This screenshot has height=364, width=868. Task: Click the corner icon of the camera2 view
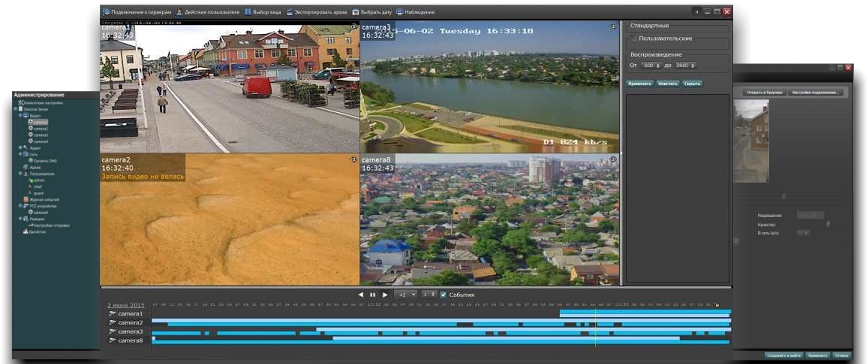pos(354,159)
